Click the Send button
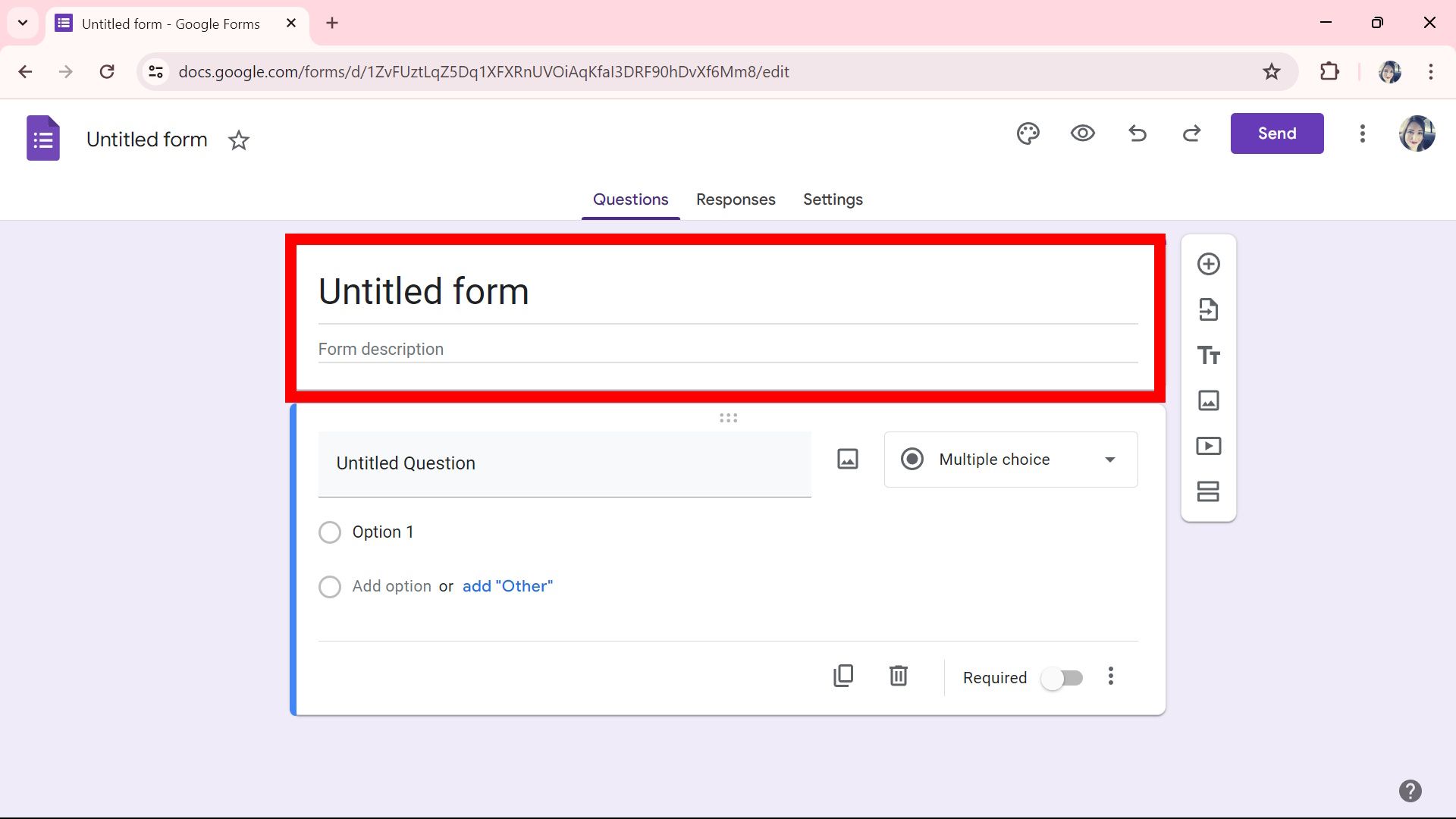Viewport: 1456px width, 819px height. pyautogui.click(x=1276, y=133)
